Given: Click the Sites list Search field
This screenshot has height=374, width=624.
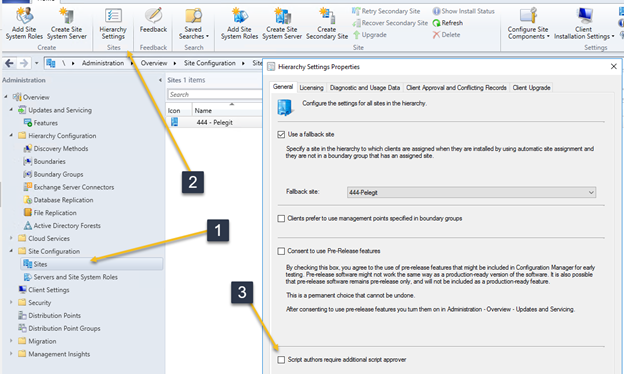Looking at the screenshot, I should point(214,94).
